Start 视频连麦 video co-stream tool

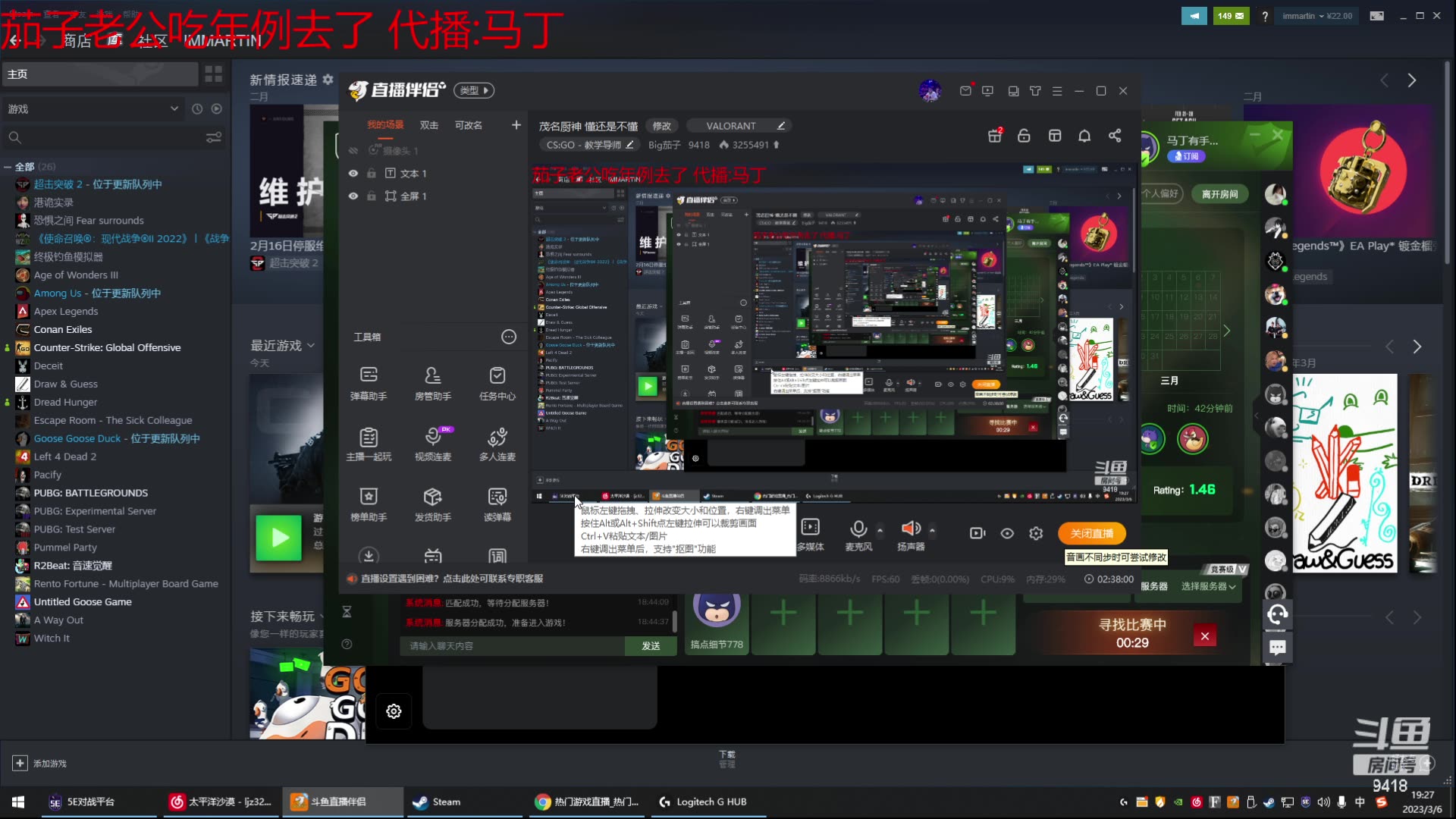[432, 444]
